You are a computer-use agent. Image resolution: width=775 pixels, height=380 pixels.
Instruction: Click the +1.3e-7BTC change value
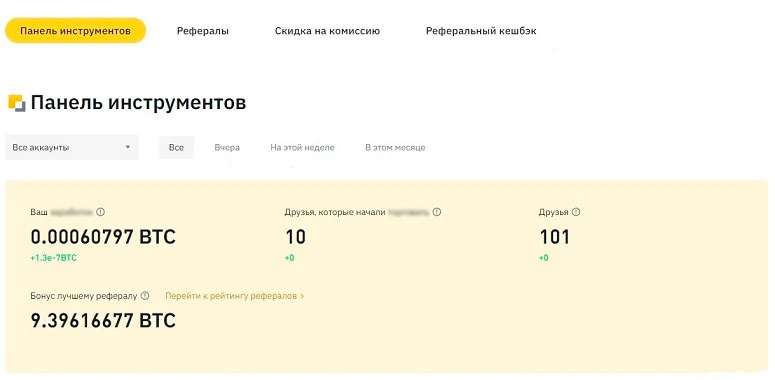click(53, 258)
